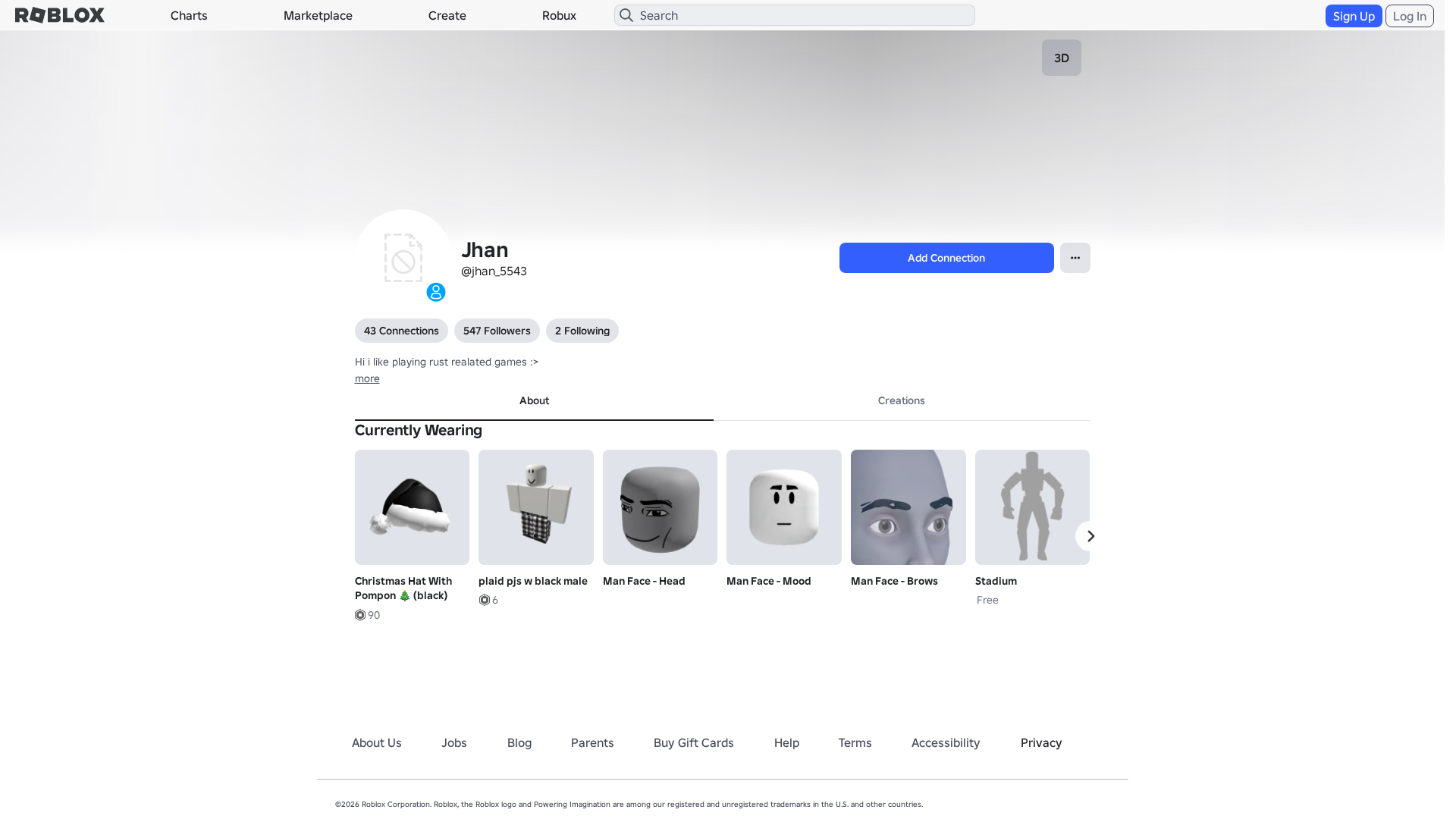Click the search magnifier icon

point(626,15)
